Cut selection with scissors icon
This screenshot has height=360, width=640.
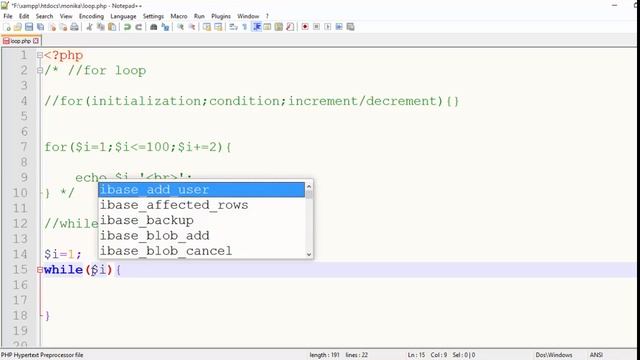(89, 27)
